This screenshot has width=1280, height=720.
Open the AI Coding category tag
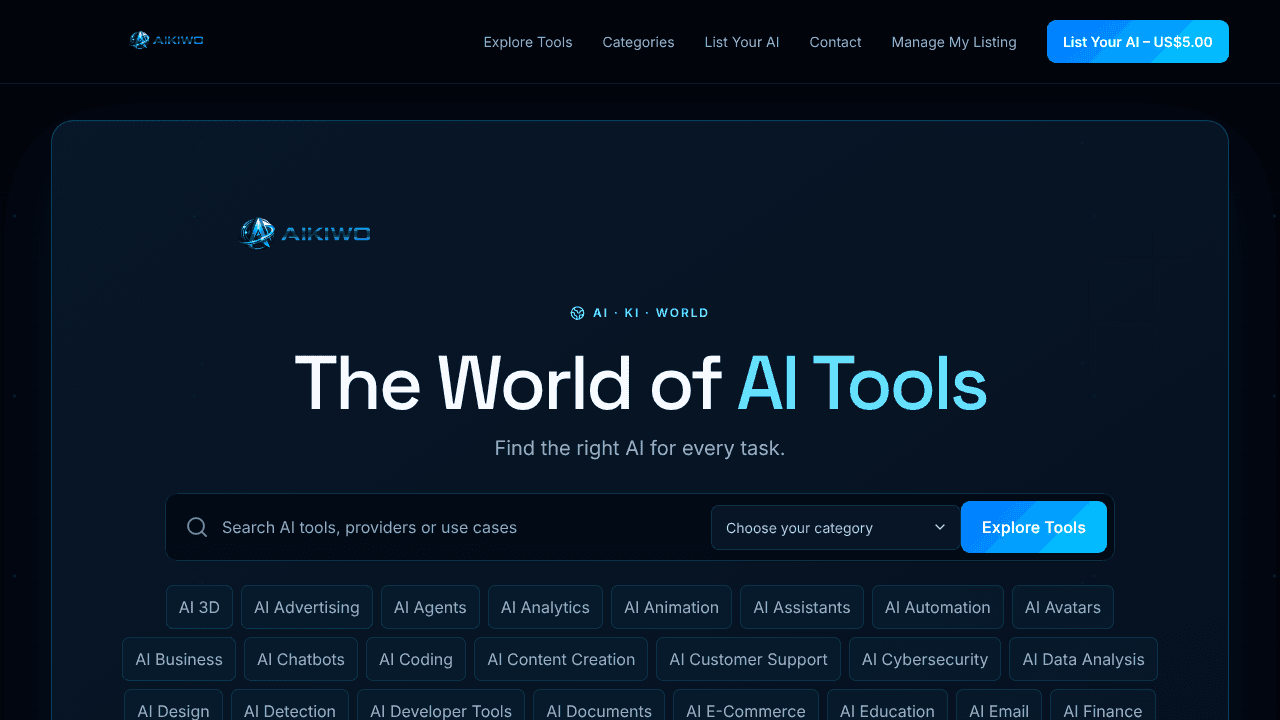(x=416, y=659)
